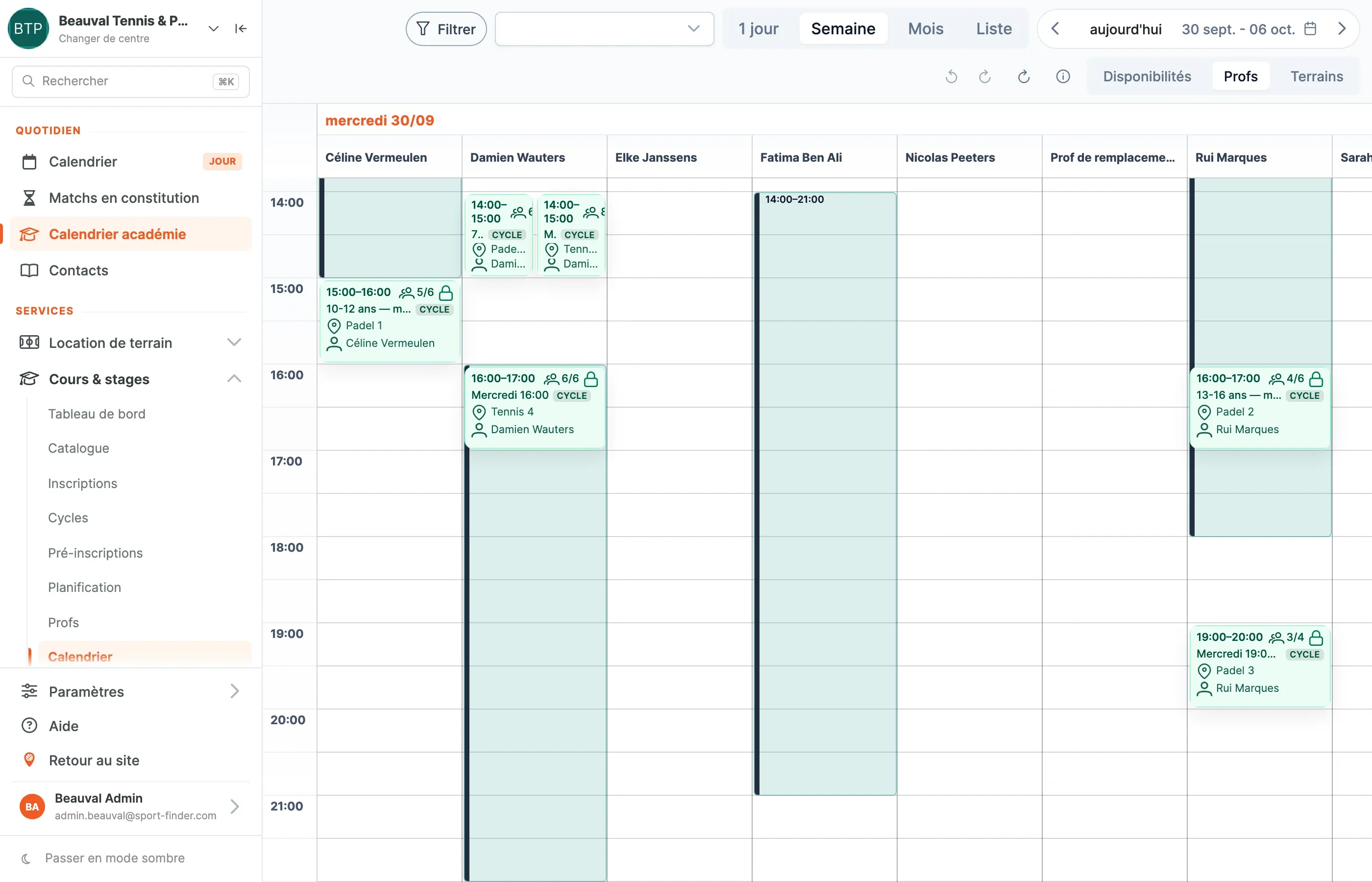Select the Disponibilités tab

coord(1147,77)
